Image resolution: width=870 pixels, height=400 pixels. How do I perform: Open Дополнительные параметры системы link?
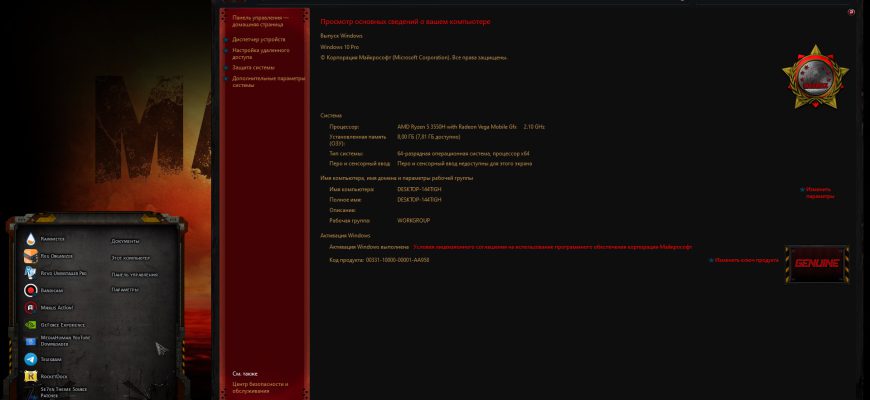point(269,82)
